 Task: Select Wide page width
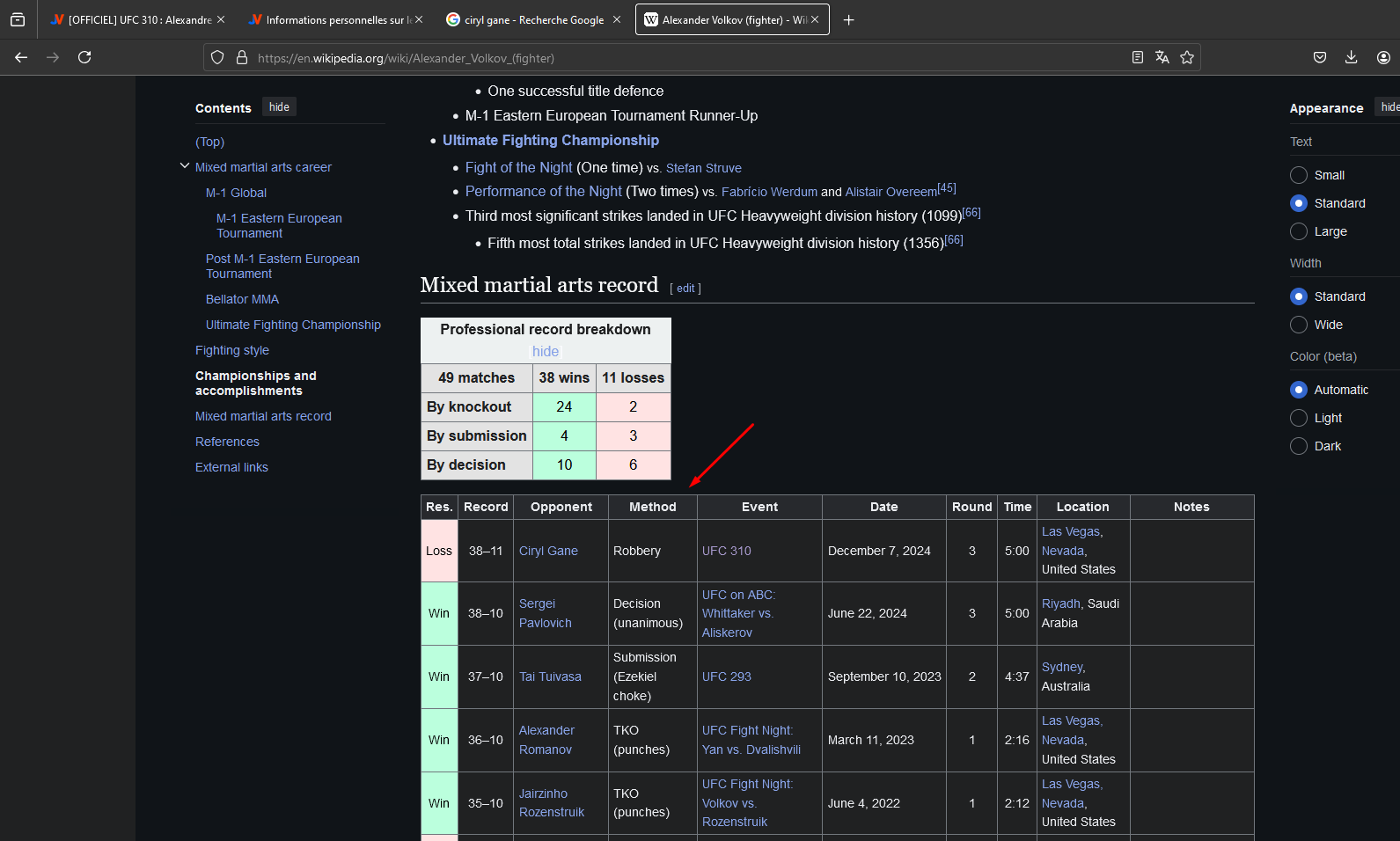[1299, 325]
